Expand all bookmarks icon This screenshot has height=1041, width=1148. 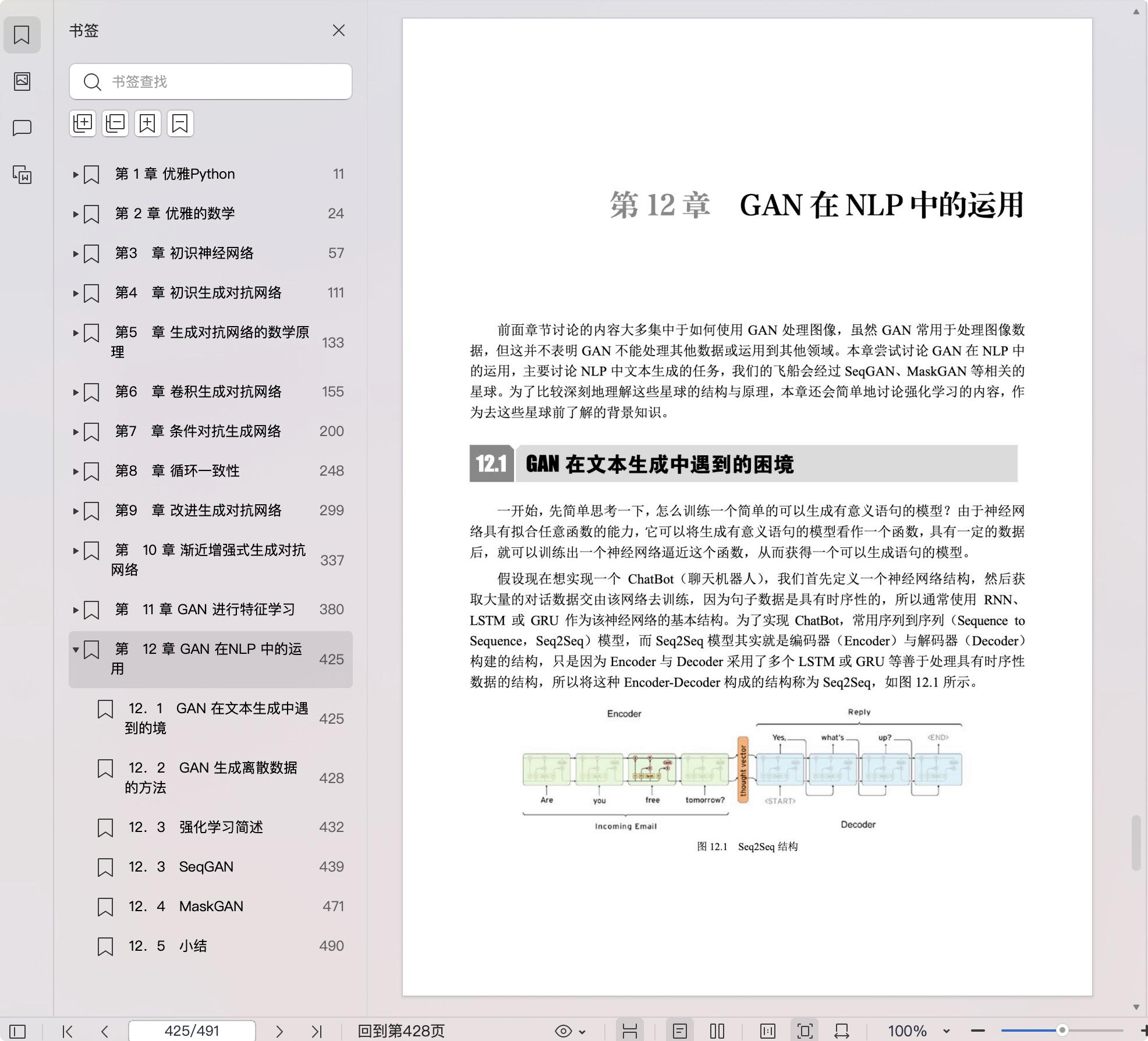click(83, 123)
